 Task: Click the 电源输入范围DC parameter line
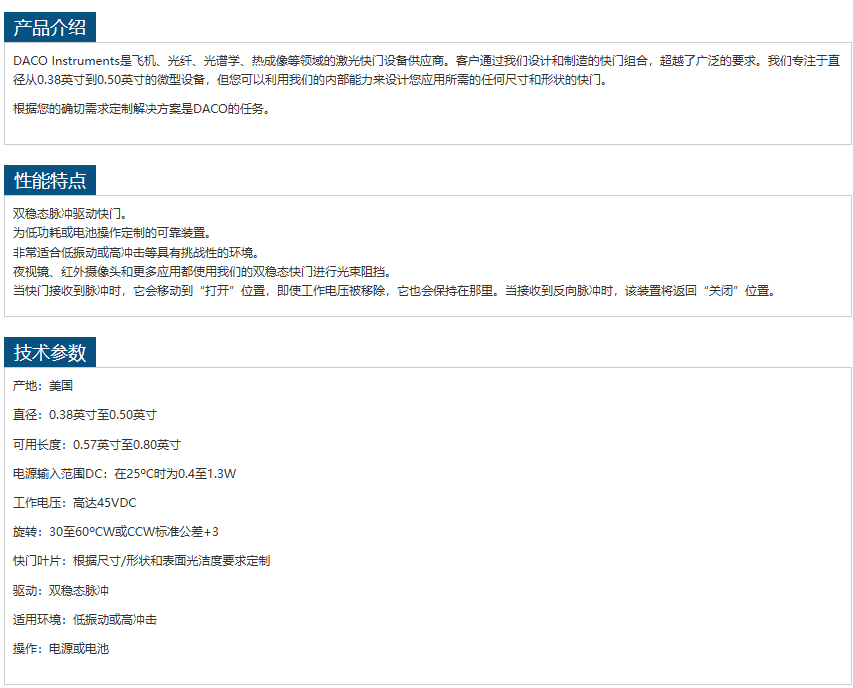coord(125,473)
